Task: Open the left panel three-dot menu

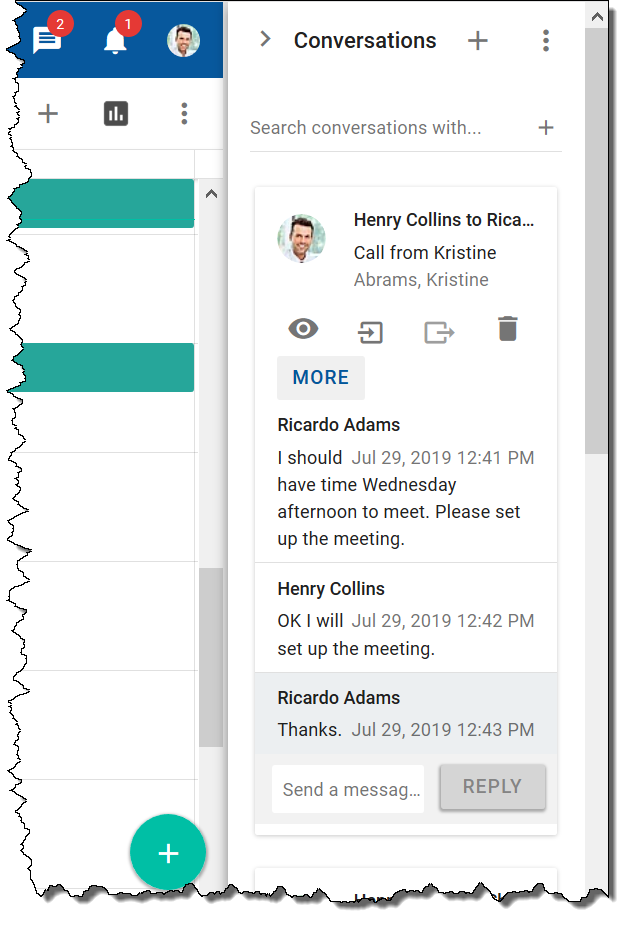Action: 184,113
